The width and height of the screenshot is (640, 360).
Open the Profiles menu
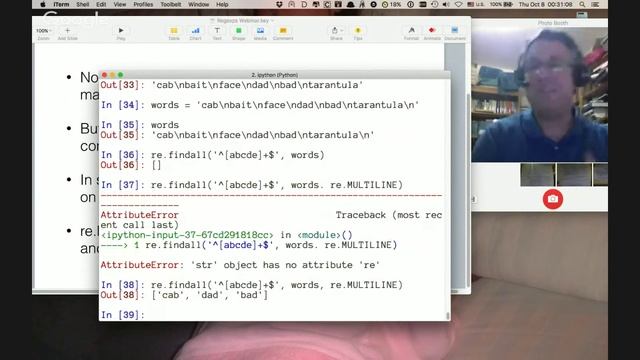coord(143,4)
